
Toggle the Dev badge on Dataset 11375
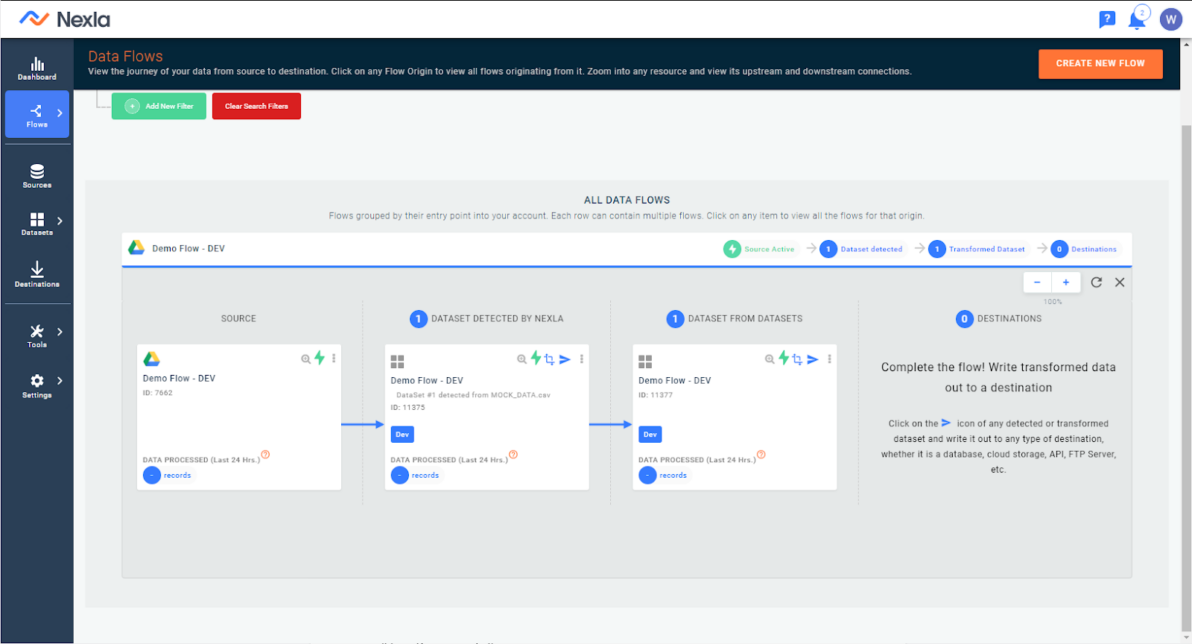[x=401, y=434]
